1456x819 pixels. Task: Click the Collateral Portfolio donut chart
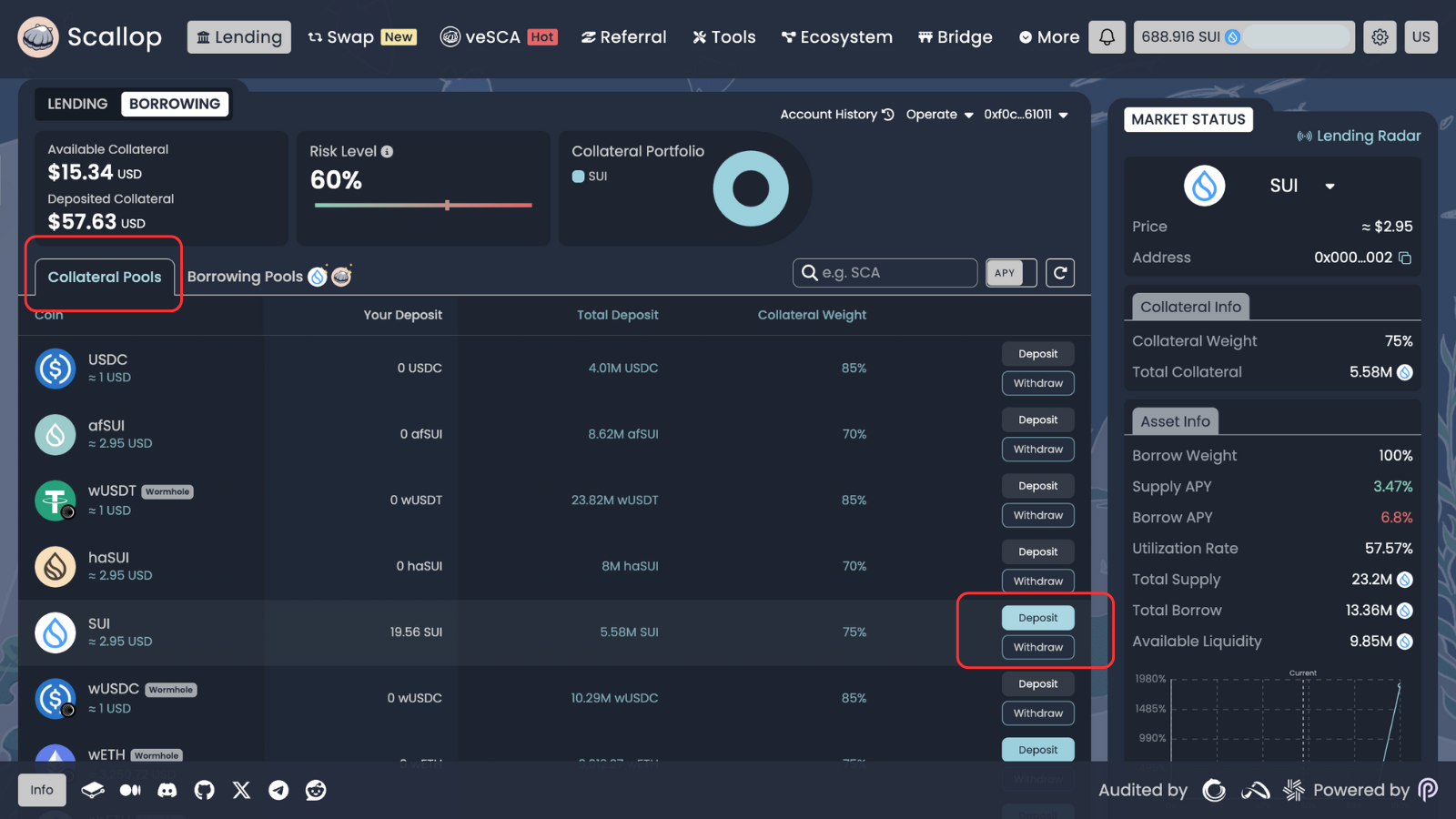click(x=751, y=188)
